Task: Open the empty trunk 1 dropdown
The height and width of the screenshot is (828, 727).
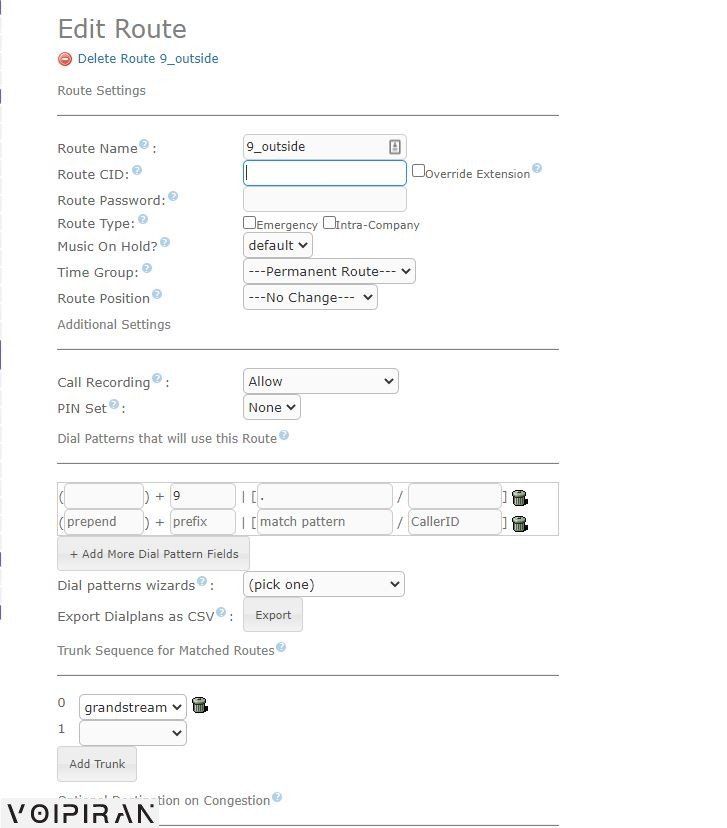Action: click(133, 733)
